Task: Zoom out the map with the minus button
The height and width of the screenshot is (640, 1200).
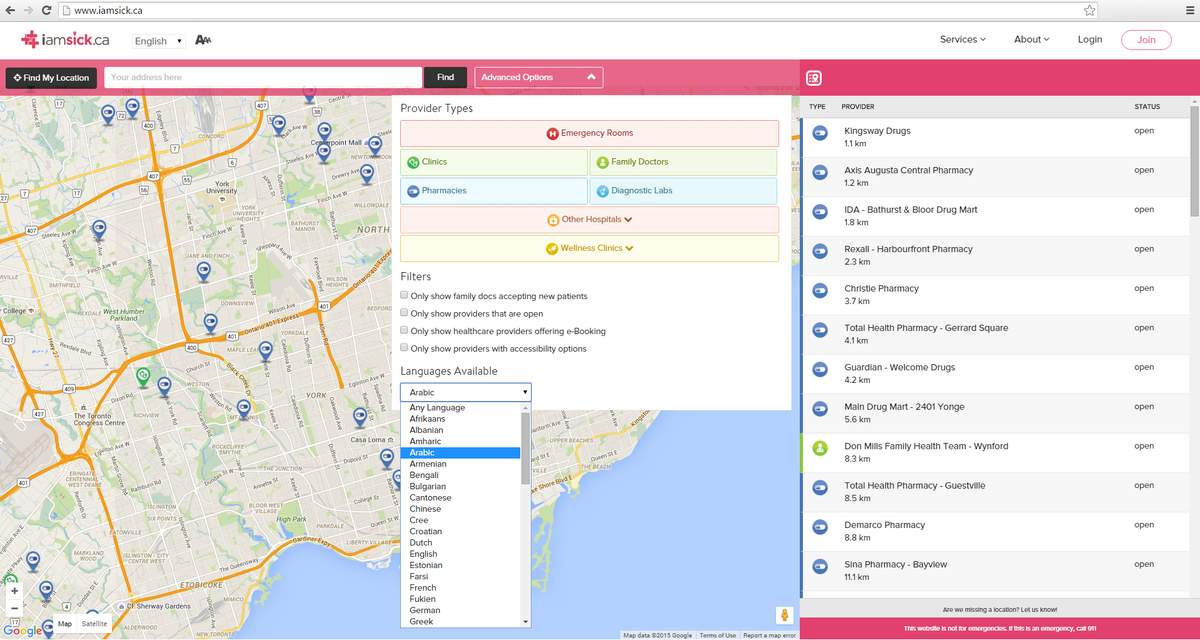Action: tap(14, 608)
